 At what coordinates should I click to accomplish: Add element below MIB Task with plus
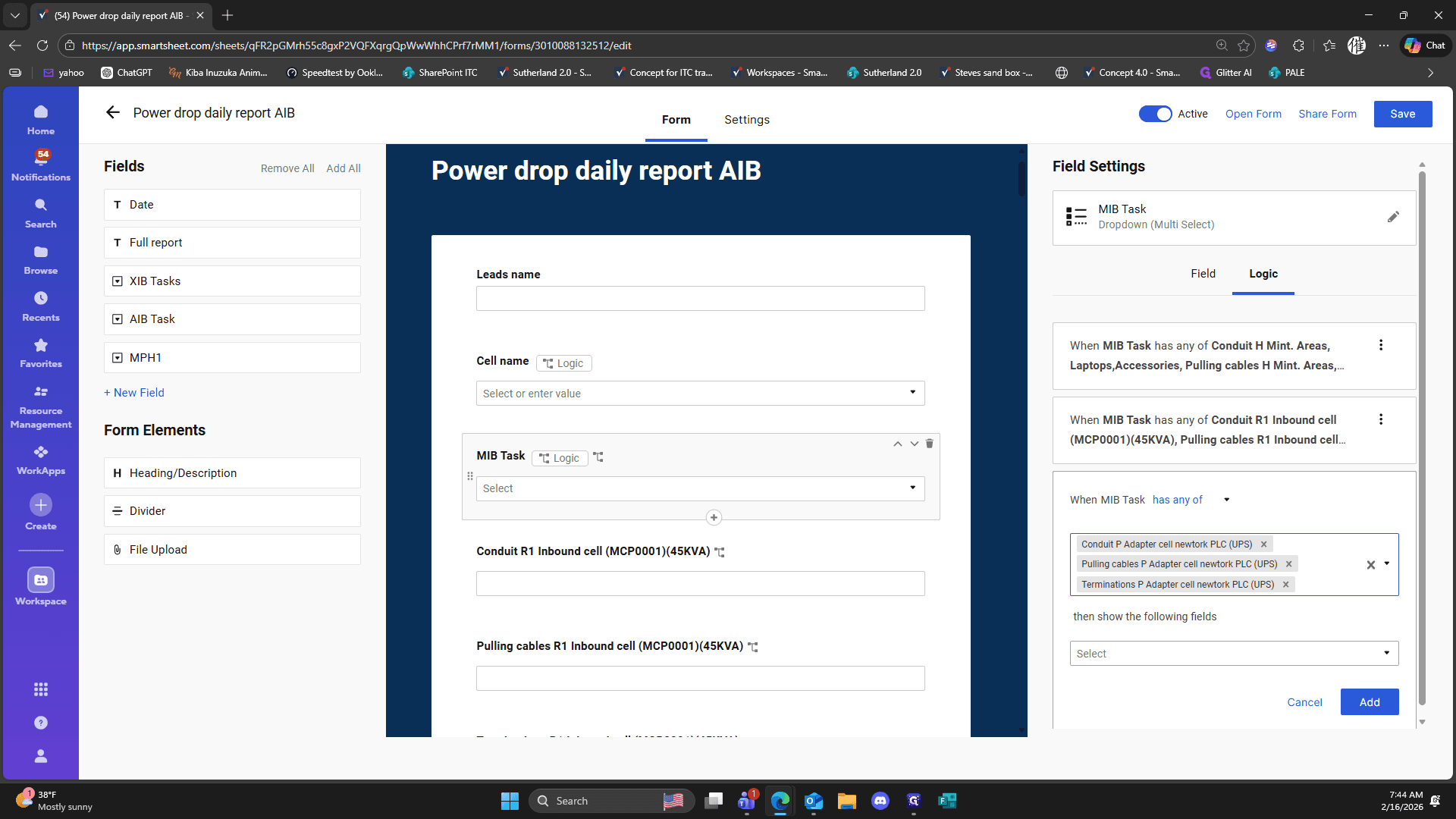tap(714, 518)
